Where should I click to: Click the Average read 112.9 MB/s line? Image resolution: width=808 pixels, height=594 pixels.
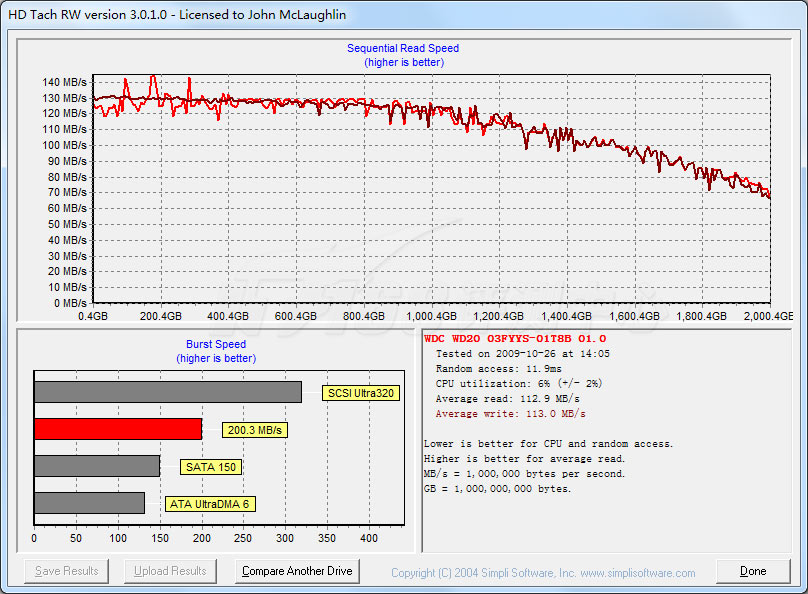pos(510,398)
